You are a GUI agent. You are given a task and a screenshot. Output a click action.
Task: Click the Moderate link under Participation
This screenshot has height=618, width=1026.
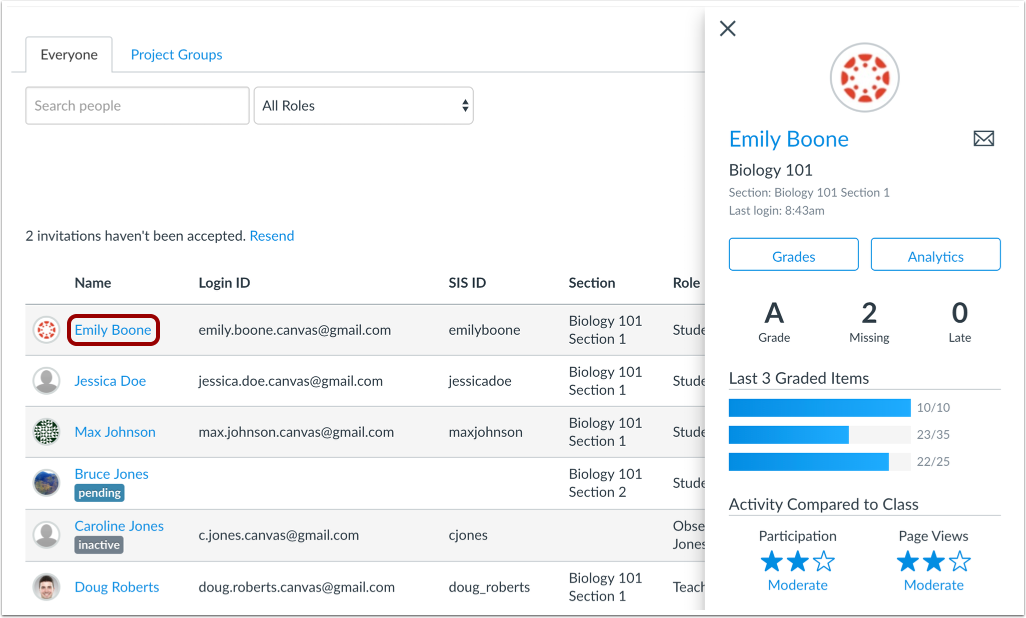click(798, 585)
